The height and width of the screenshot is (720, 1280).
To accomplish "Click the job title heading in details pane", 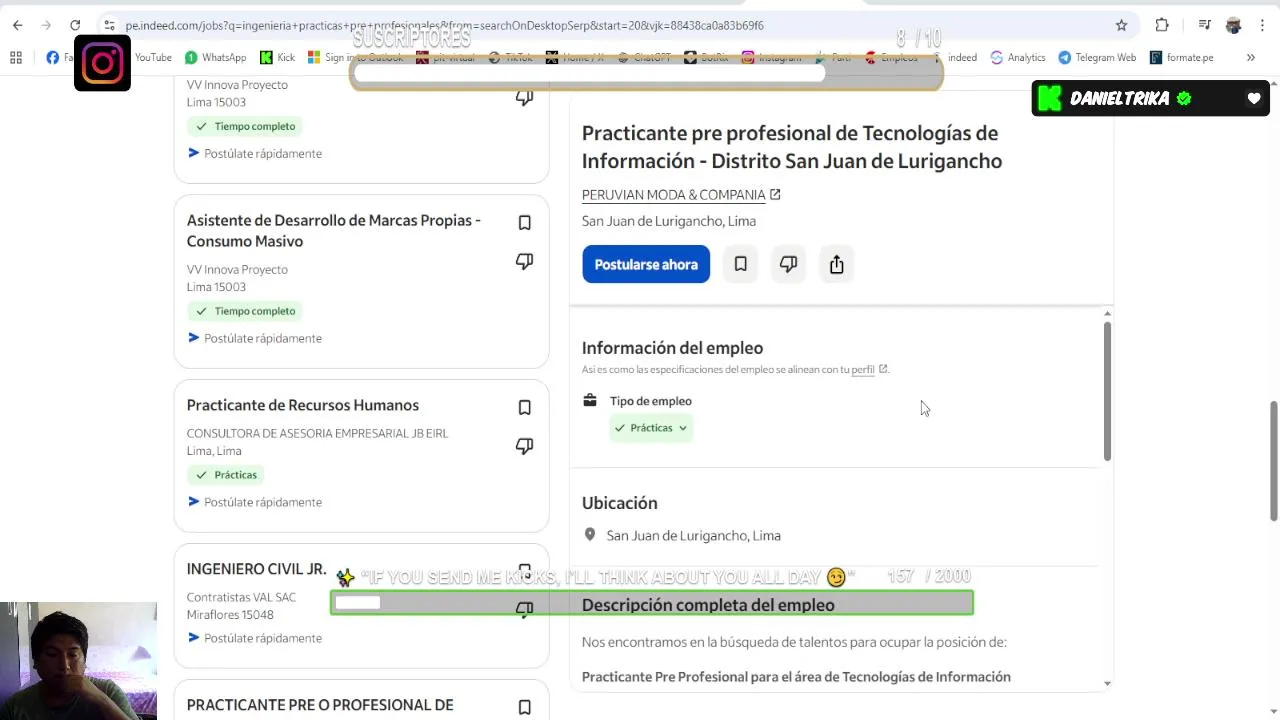I will (791, 147).
